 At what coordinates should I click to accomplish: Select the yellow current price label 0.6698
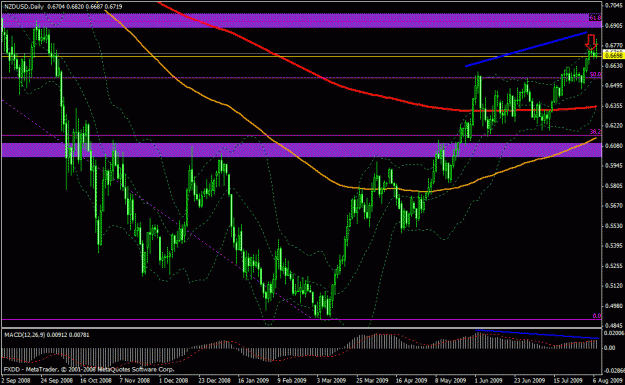613,56
